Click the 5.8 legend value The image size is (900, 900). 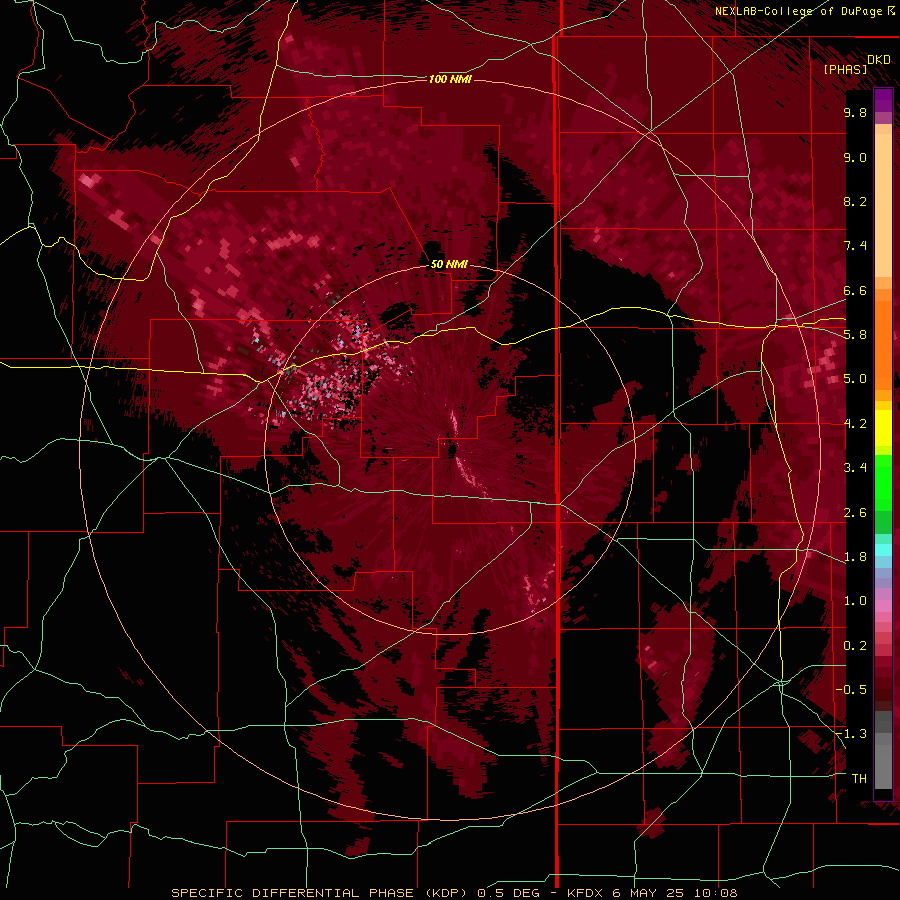click(x=855, y=335)
